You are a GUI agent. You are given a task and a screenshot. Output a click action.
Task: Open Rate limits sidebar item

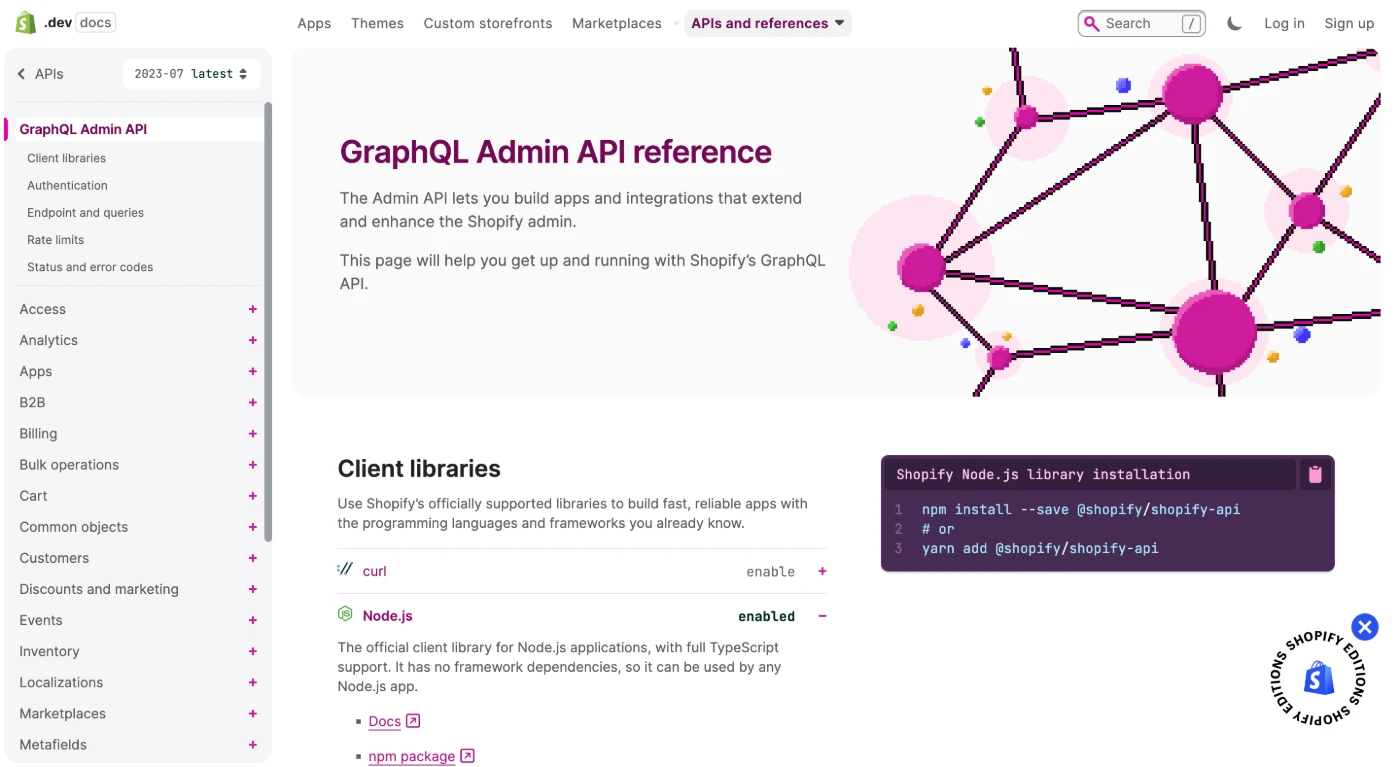tap(55, 239)
